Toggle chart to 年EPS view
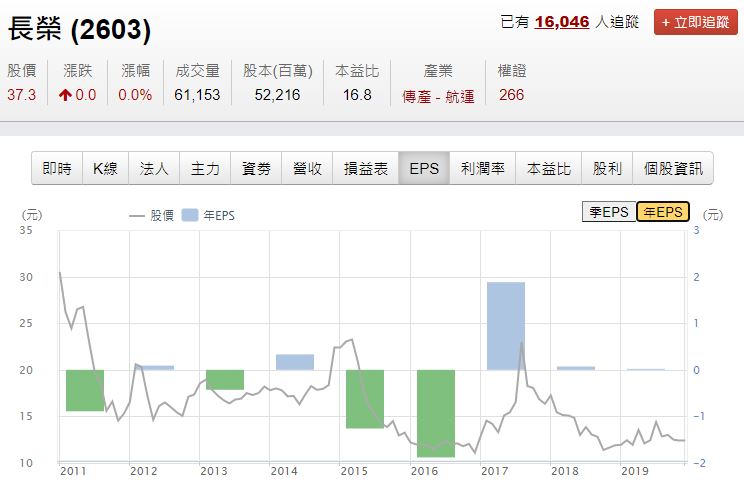The height and width of the screenshot is (491, 744). pos(663,212)
